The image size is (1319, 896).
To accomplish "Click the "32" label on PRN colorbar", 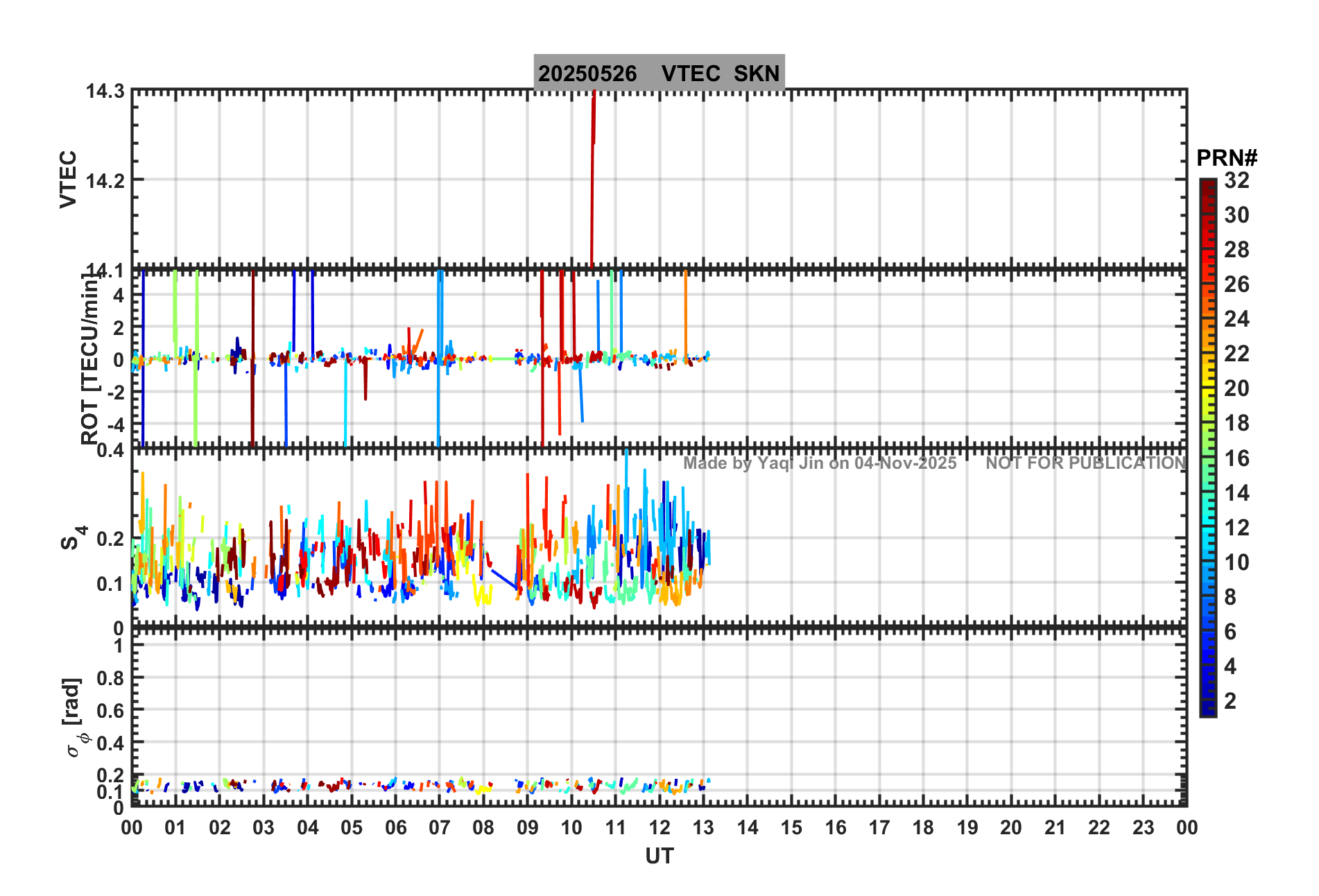I will (1236, 180).
